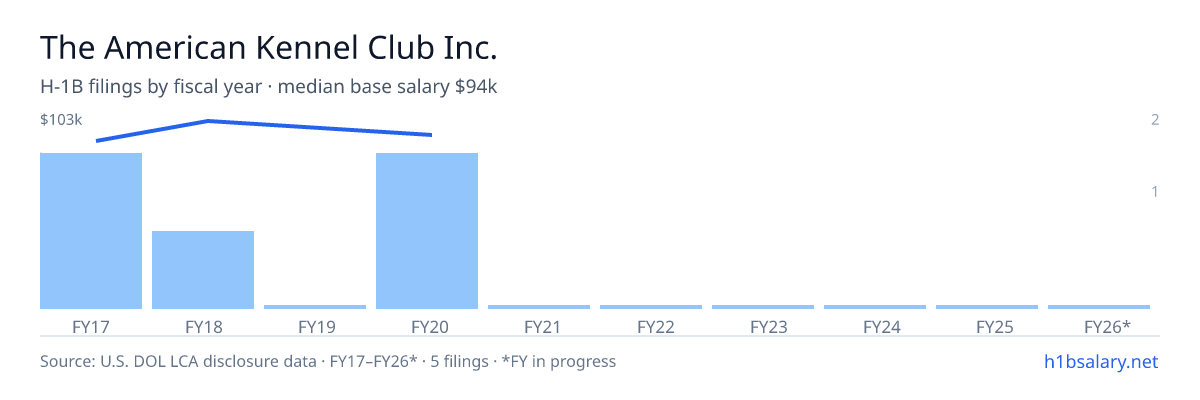This screenshot has width=1200, height=400.
Task: Click the FY20 filings bar
Action: pyautogui.click(x=427, y=231)
